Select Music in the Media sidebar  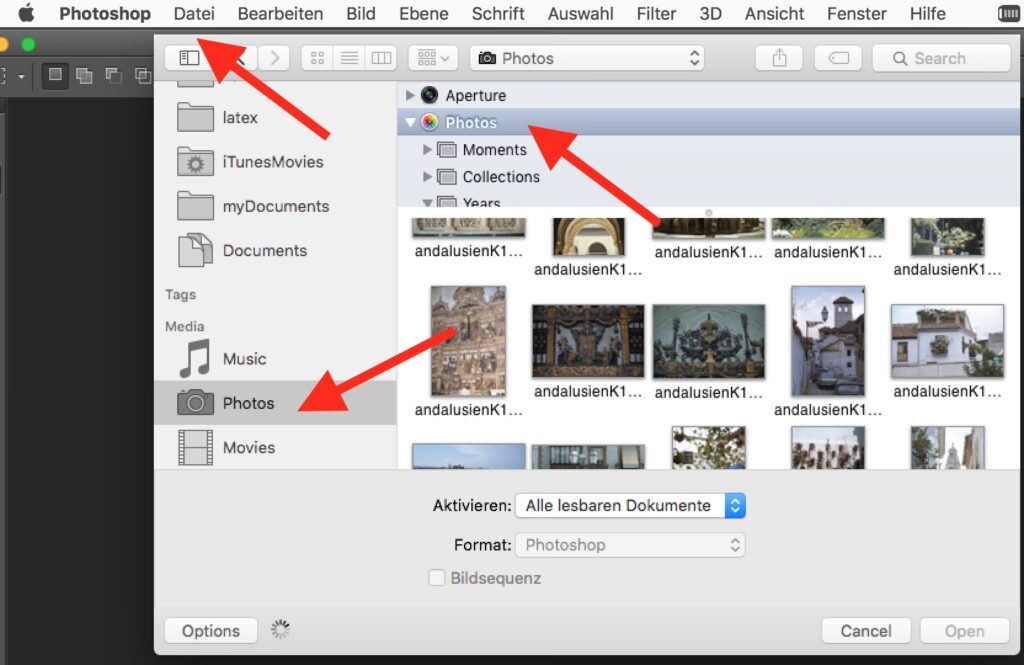pyautogui.click(x=244, y=359)
